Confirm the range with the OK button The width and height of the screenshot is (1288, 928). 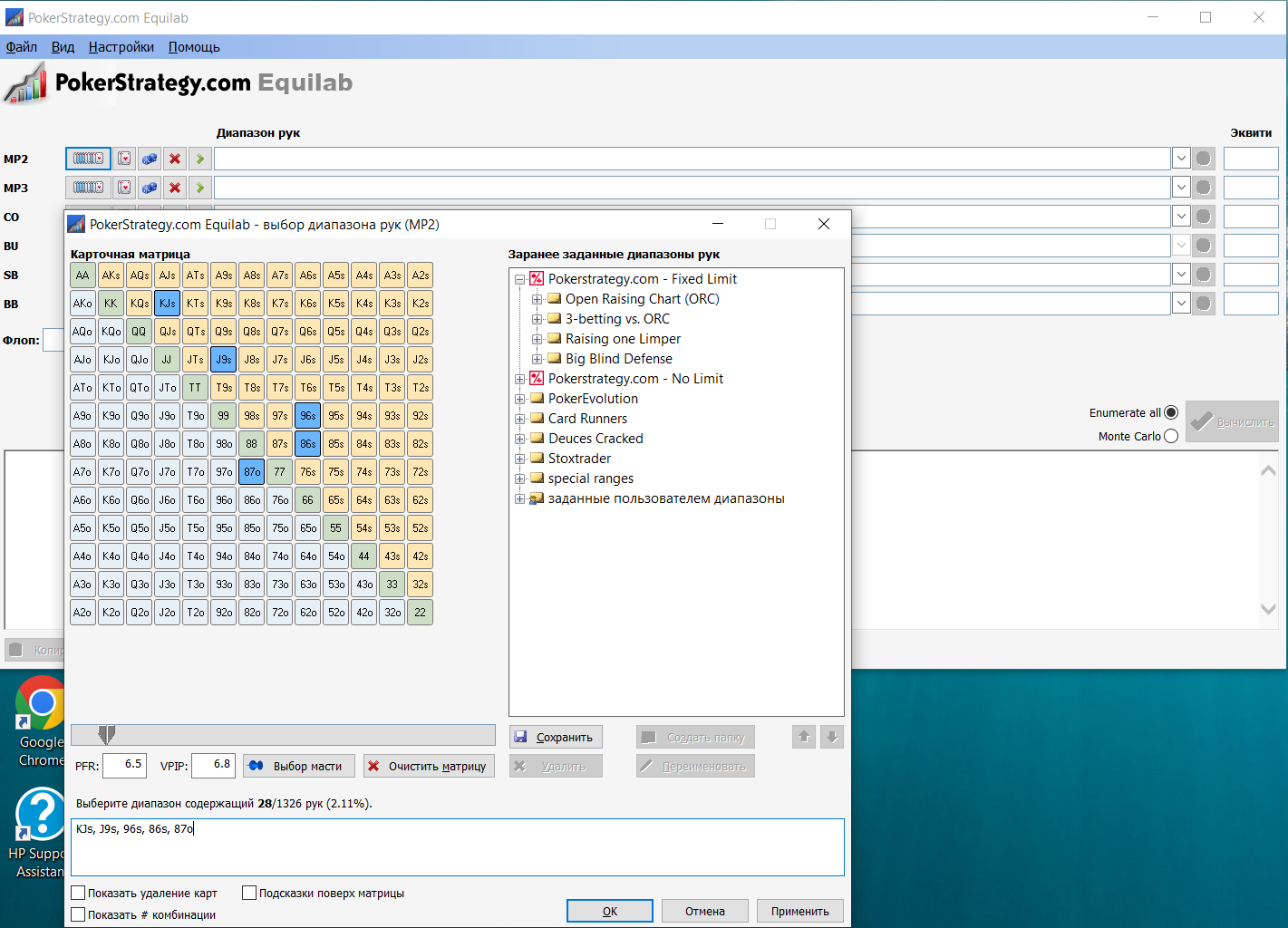click(x=610, y=911)
